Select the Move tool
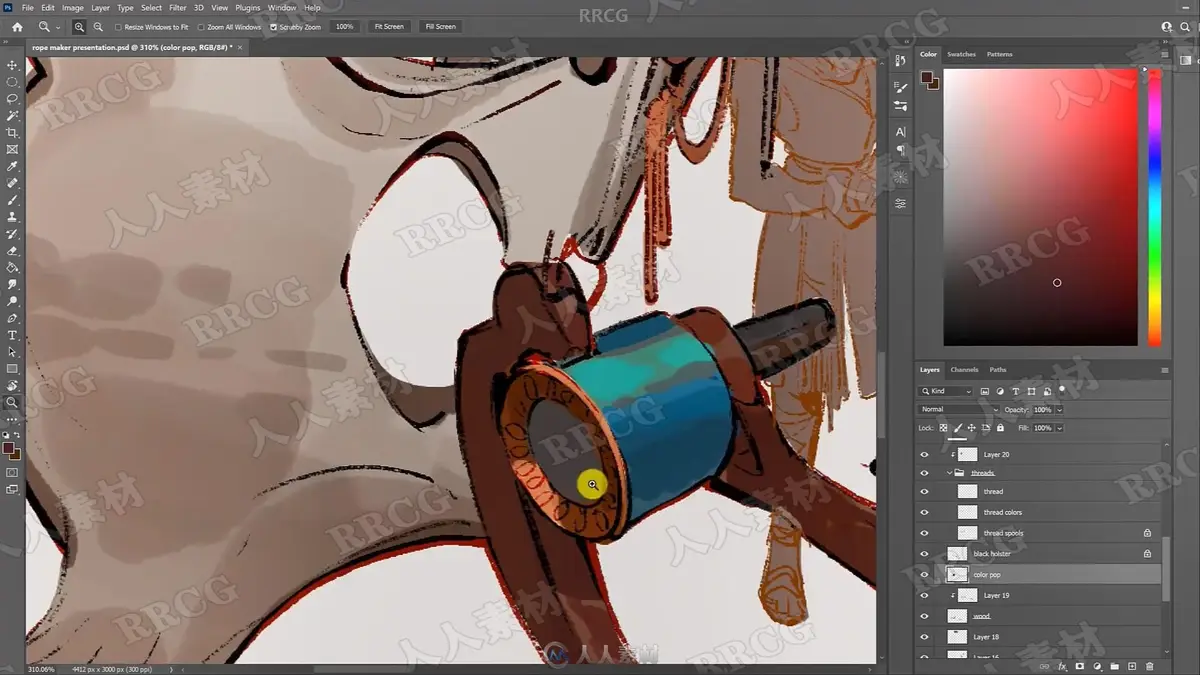 (x=13, y=65)
